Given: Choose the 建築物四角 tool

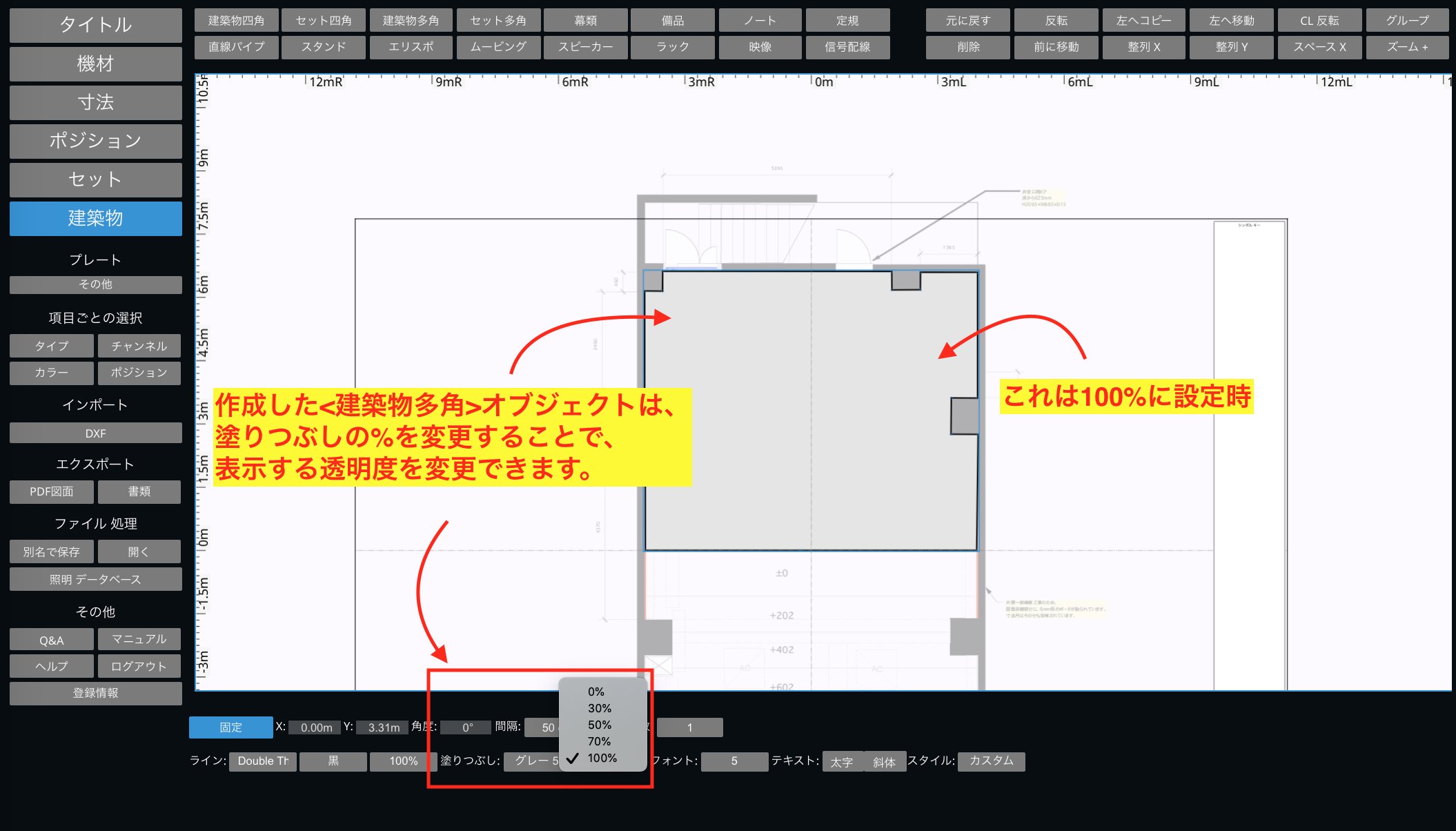Looking at the screenshot, I should (237, 21).
